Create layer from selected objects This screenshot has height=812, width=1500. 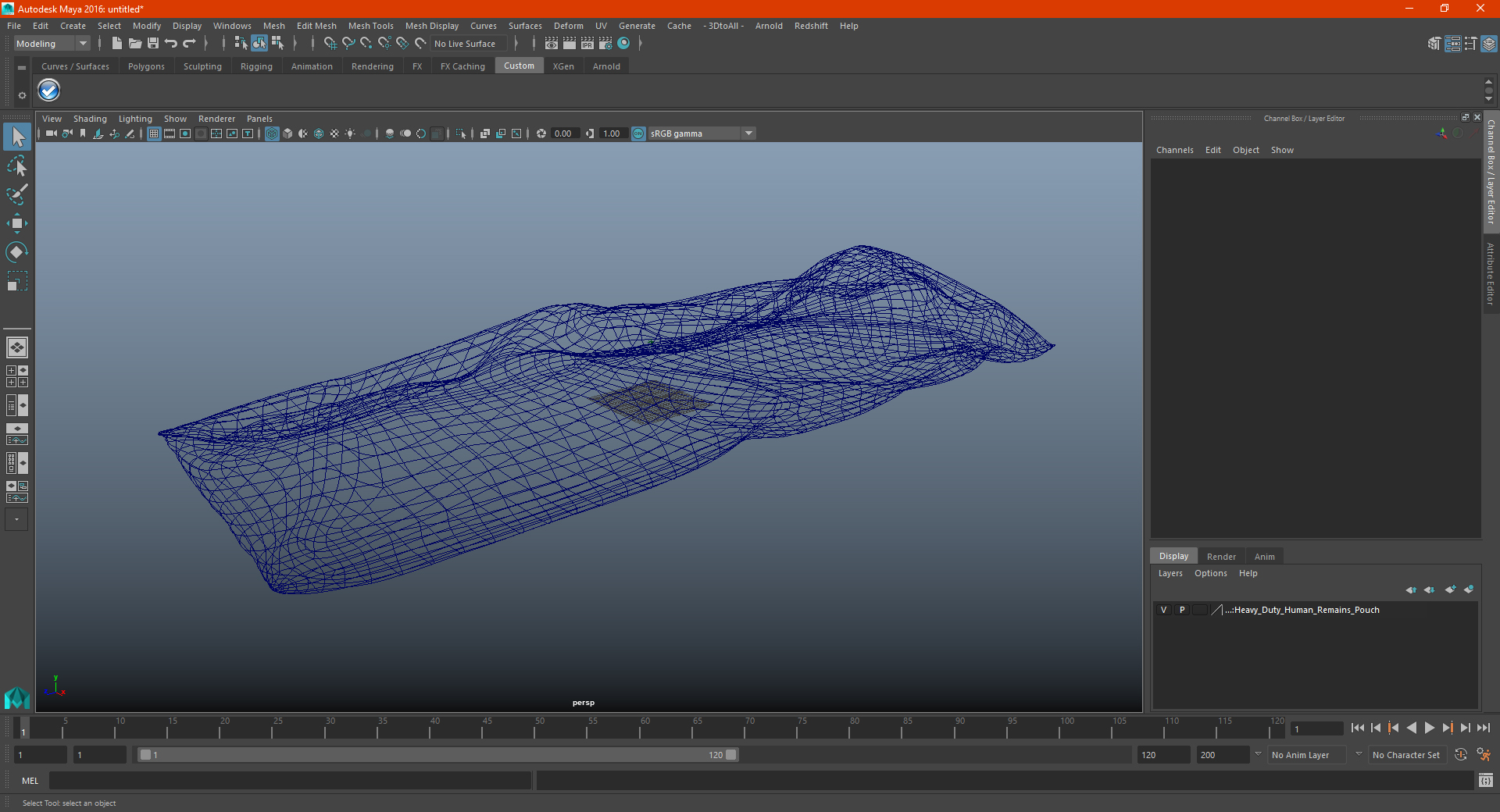click(1469, 589)
